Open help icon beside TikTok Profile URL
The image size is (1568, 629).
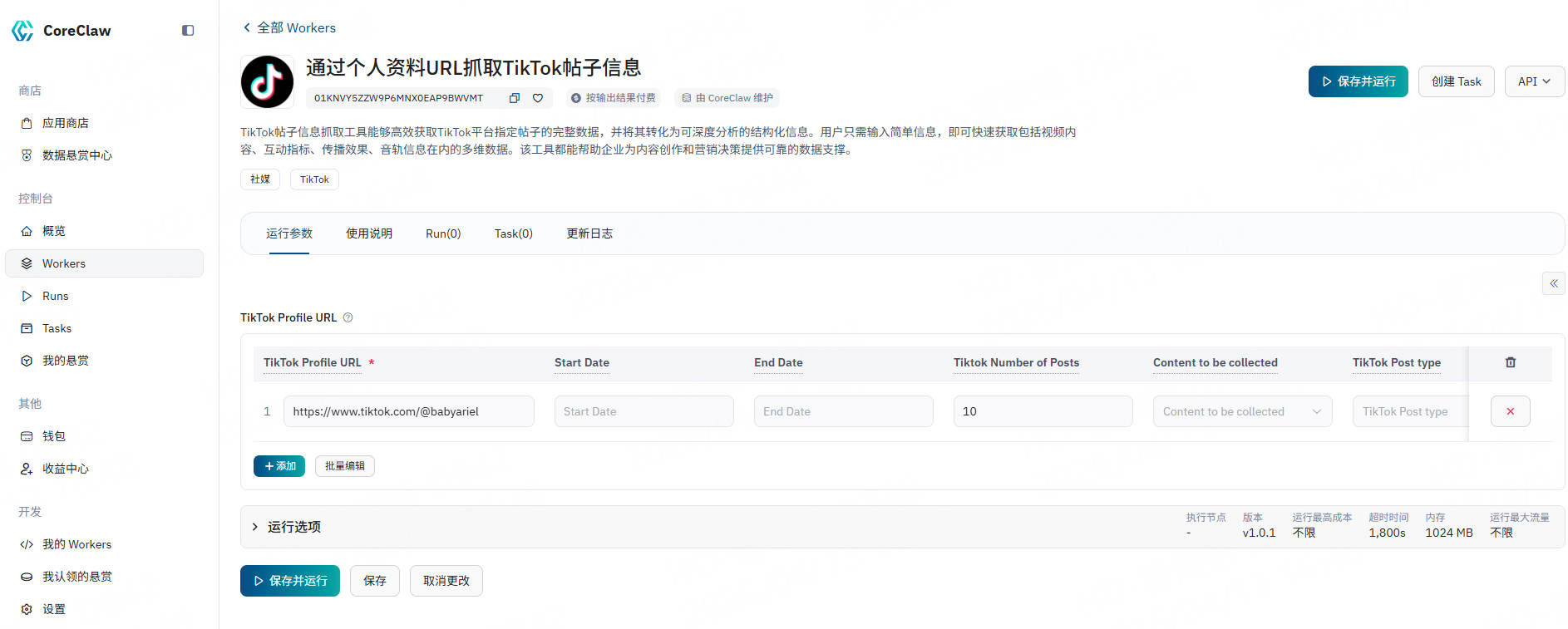pyautogui.click(x=348, y=317)
